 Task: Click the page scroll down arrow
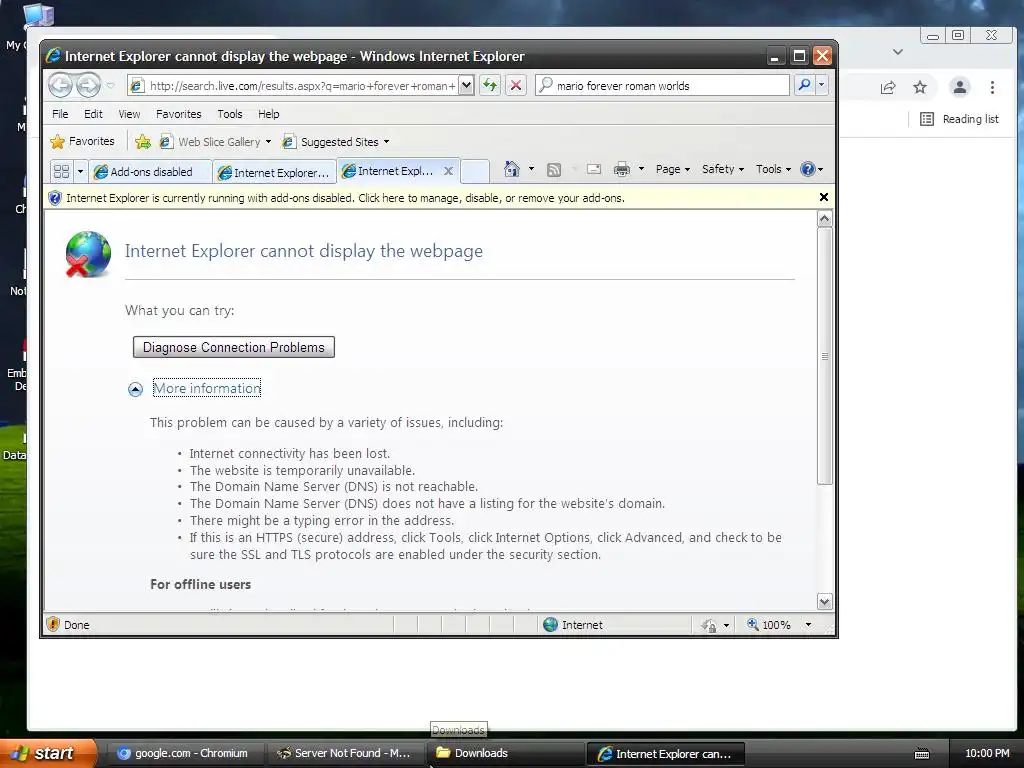(x=824, y=601)
